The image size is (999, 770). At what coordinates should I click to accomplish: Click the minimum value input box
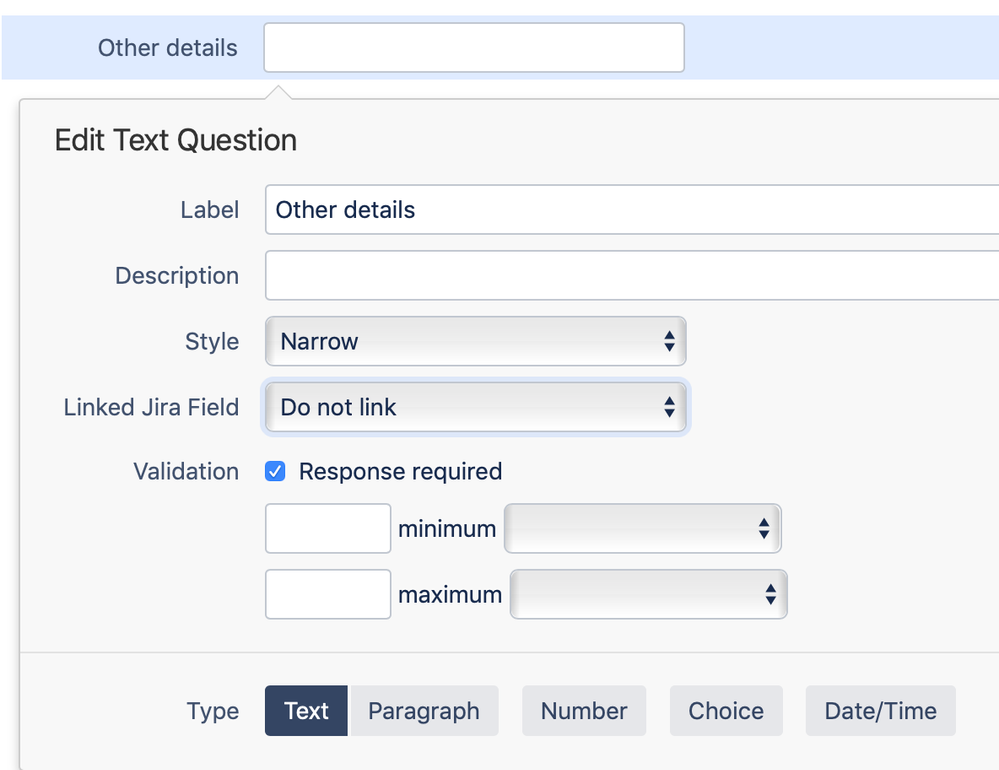[327, 529]
